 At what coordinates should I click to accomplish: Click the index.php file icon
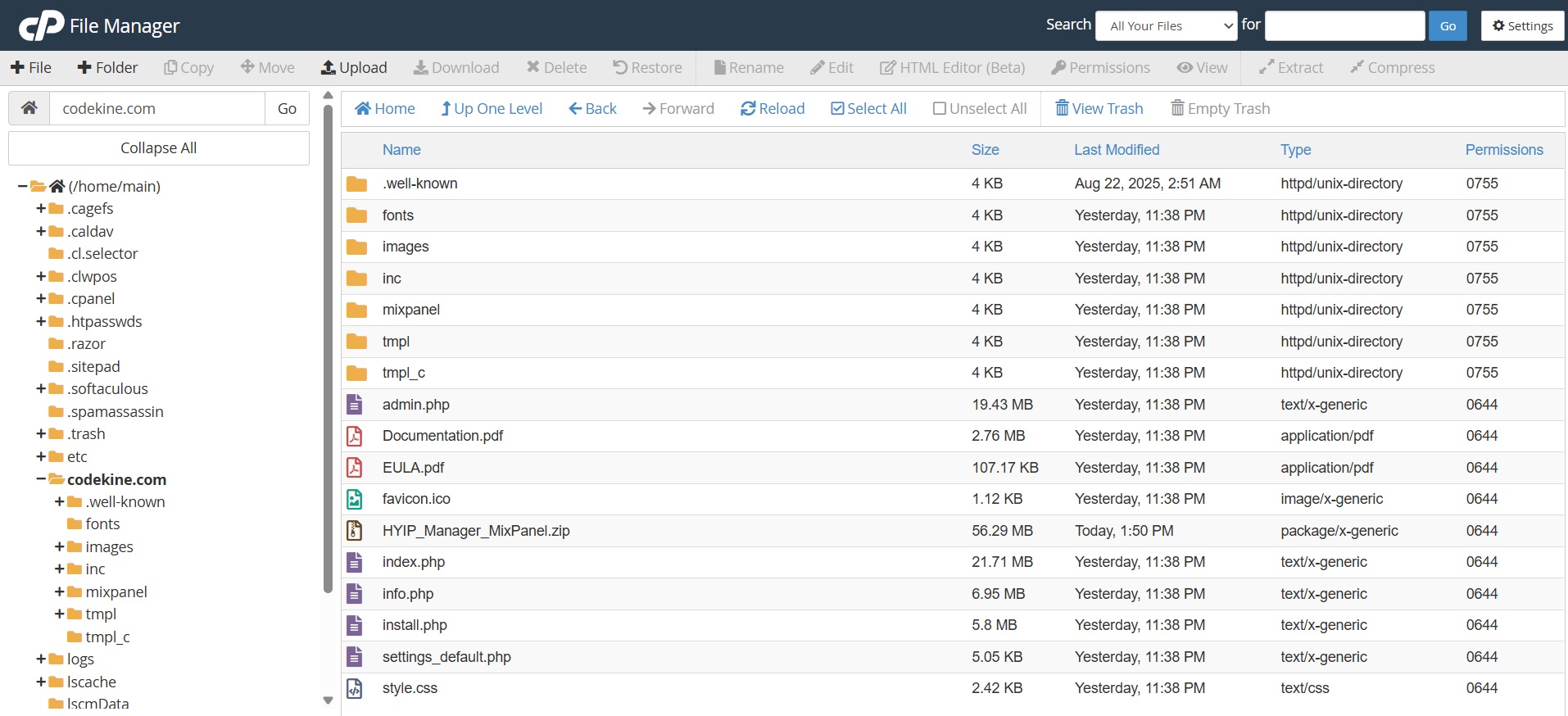tap(355, 562)
